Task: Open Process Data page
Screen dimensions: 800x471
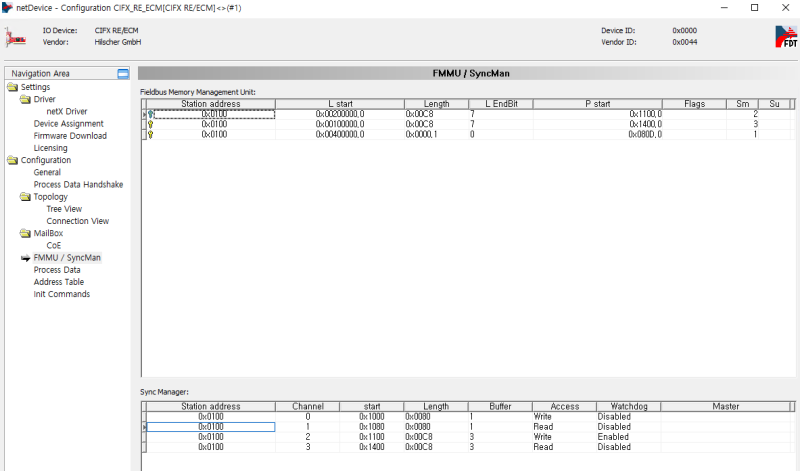Action: [x=57, y=270]
